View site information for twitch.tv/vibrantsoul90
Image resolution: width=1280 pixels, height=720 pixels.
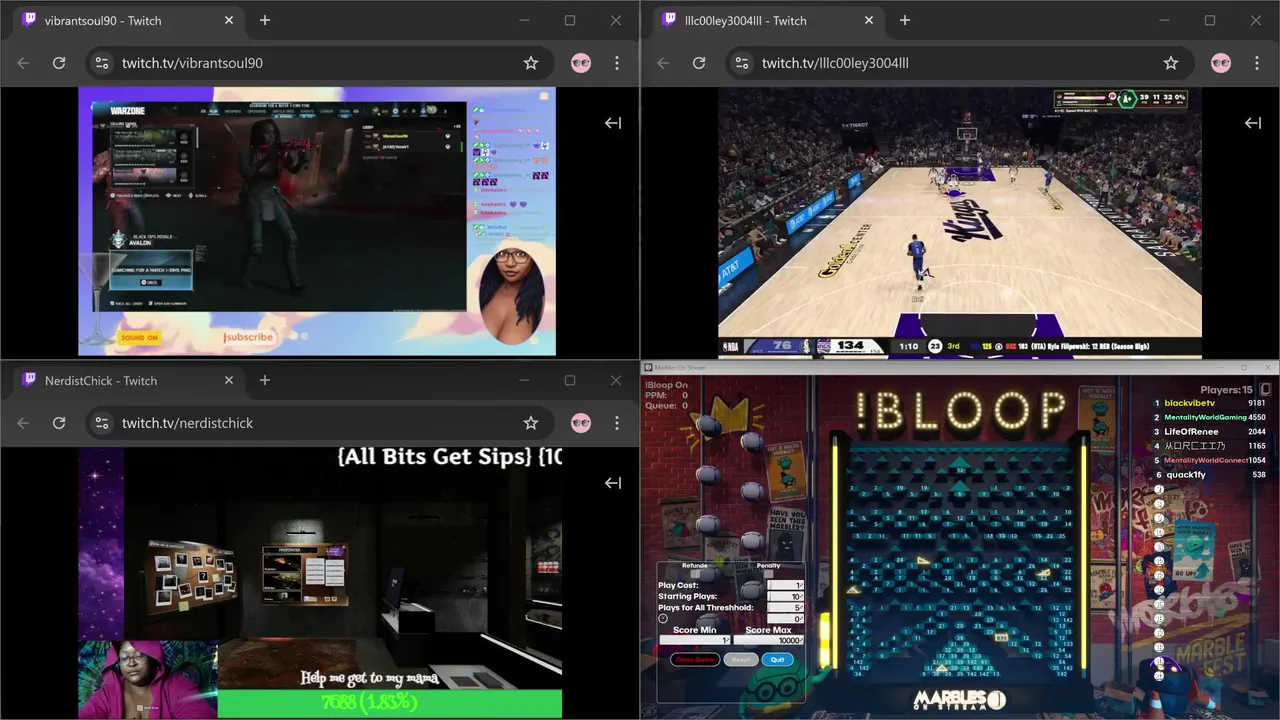click(x=101, y=63)
